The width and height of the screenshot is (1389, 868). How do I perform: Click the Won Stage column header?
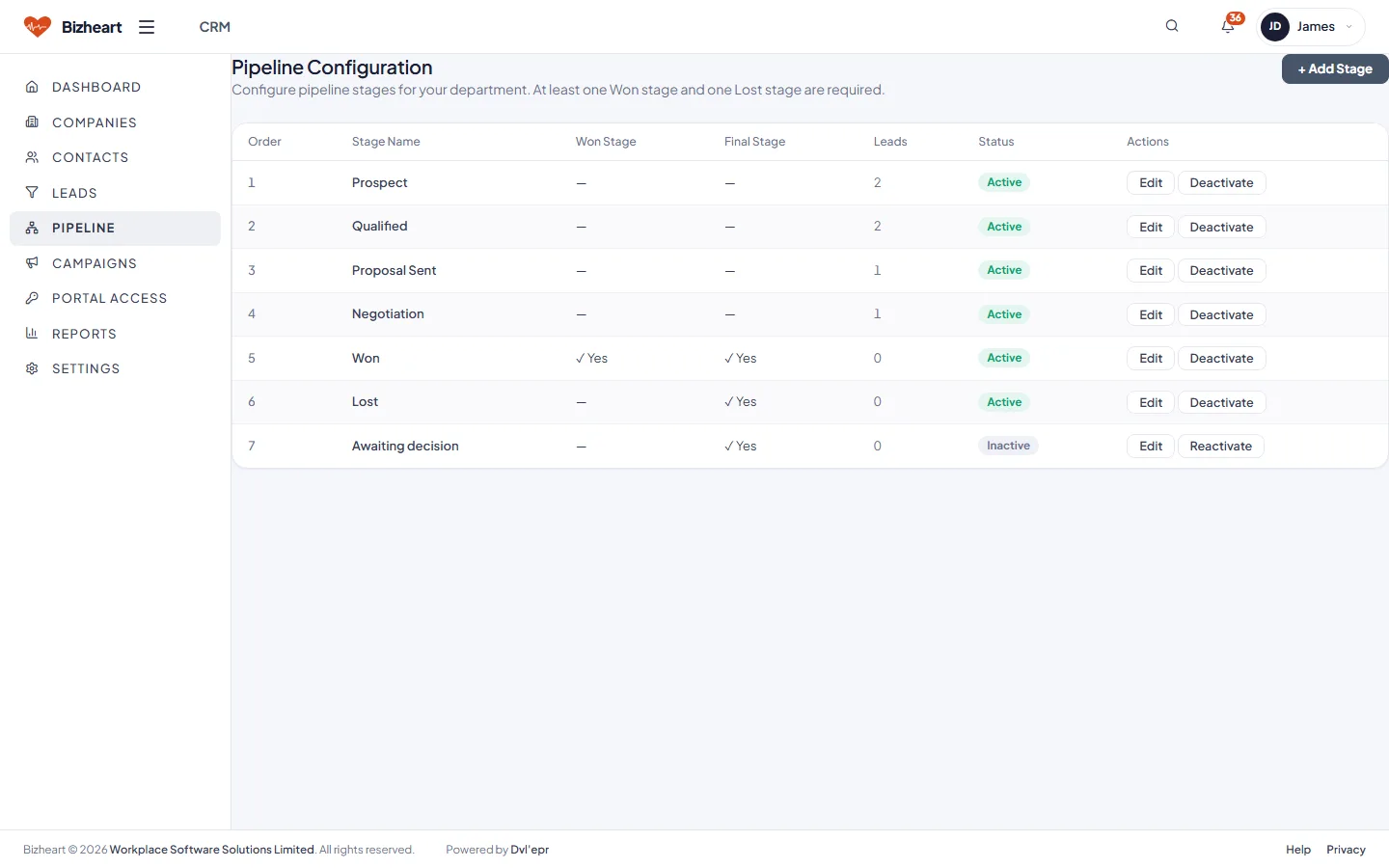pyautogui.click(x=606, y=142)
